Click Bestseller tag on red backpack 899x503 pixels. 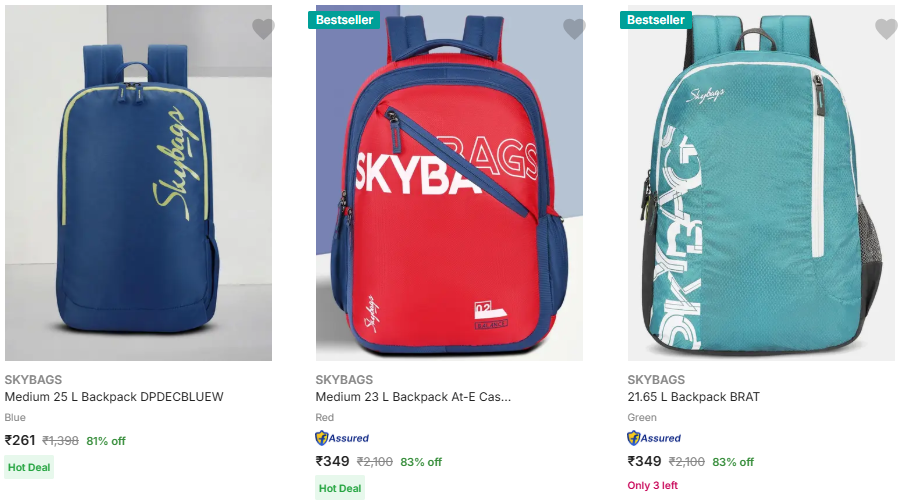347,20
